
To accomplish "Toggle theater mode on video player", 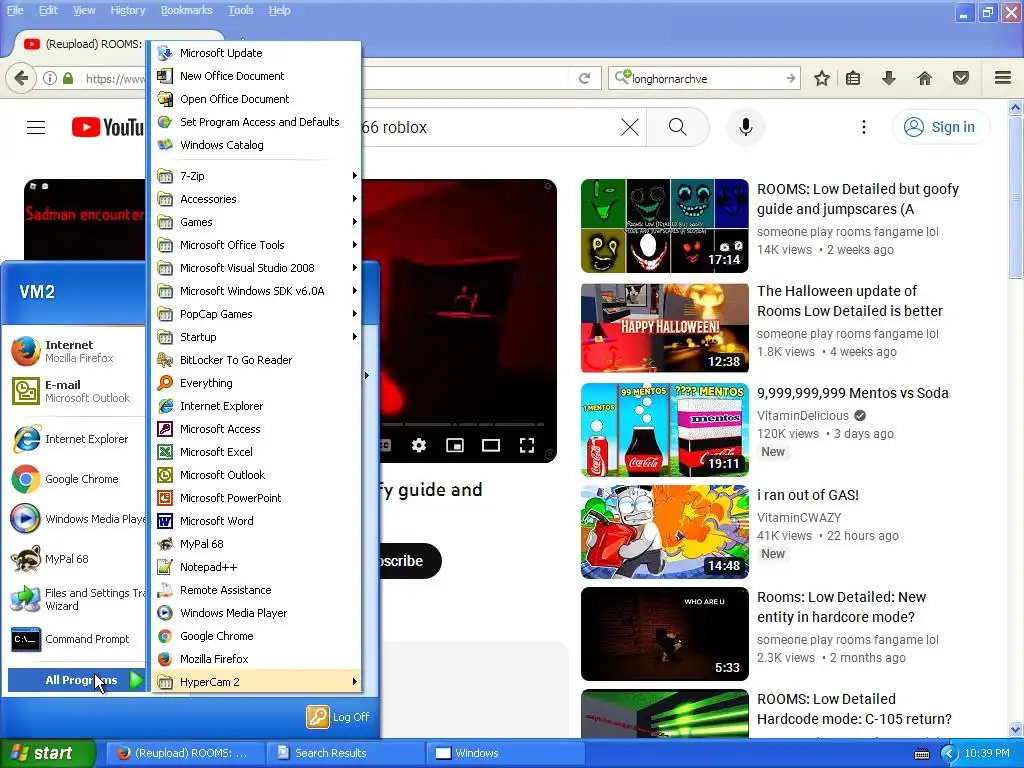I will (x=490, y=445).
